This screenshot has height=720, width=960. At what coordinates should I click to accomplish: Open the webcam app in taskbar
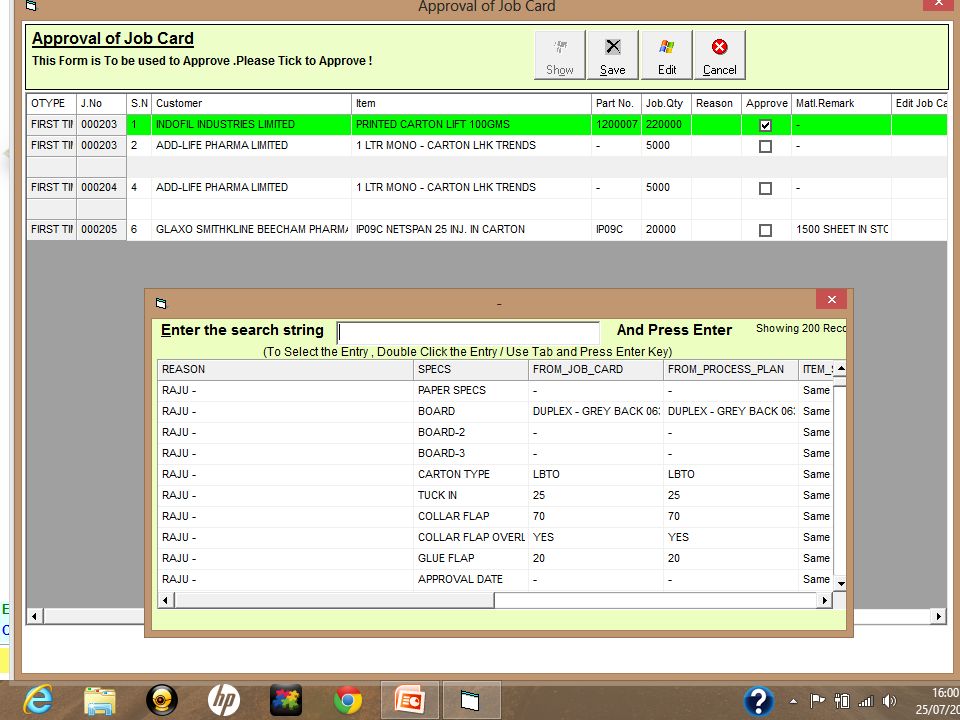[x=162, y=700]
